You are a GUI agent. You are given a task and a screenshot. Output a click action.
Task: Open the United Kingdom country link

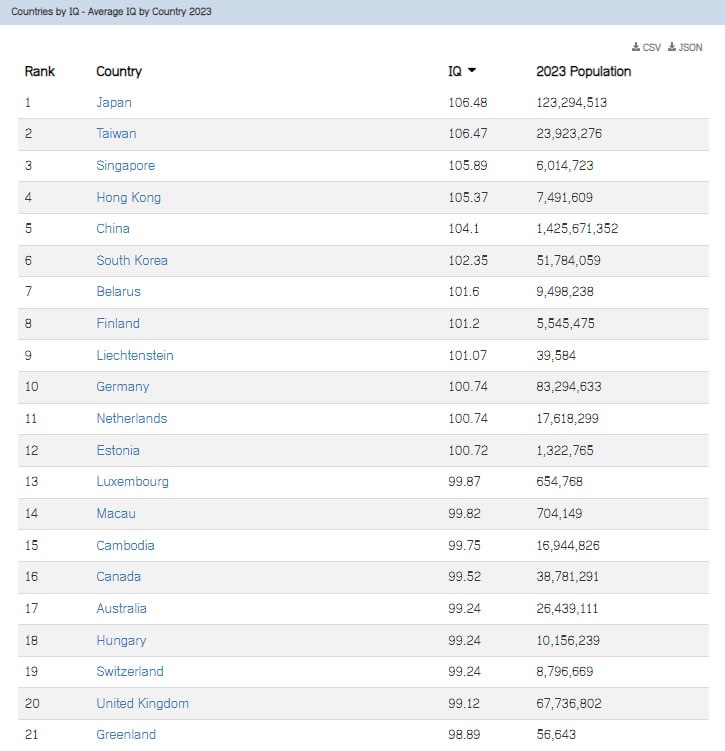tap(142, 703)
